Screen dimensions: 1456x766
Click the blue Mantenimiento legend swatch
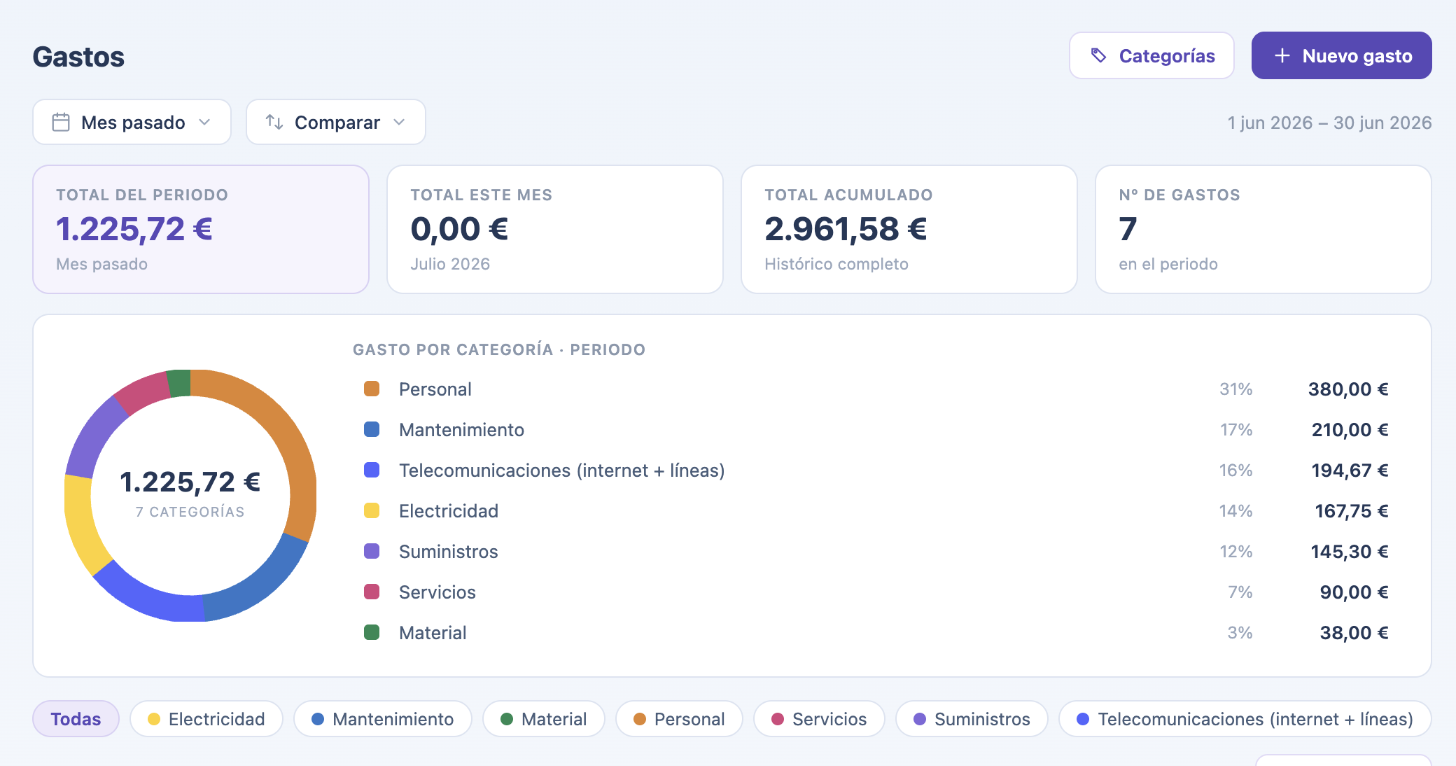(x=372, y=430)
